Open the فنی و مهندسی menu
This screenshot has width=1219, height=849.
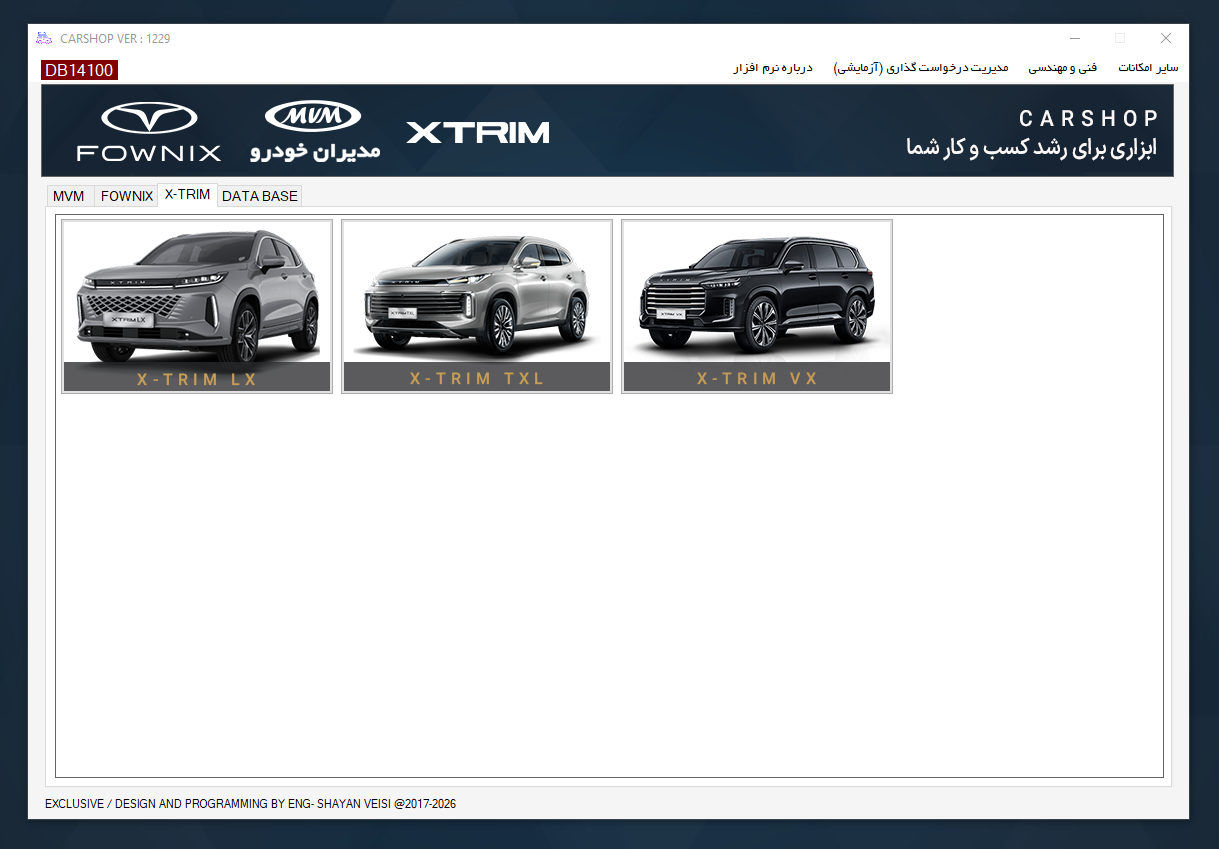point(1063,68)
